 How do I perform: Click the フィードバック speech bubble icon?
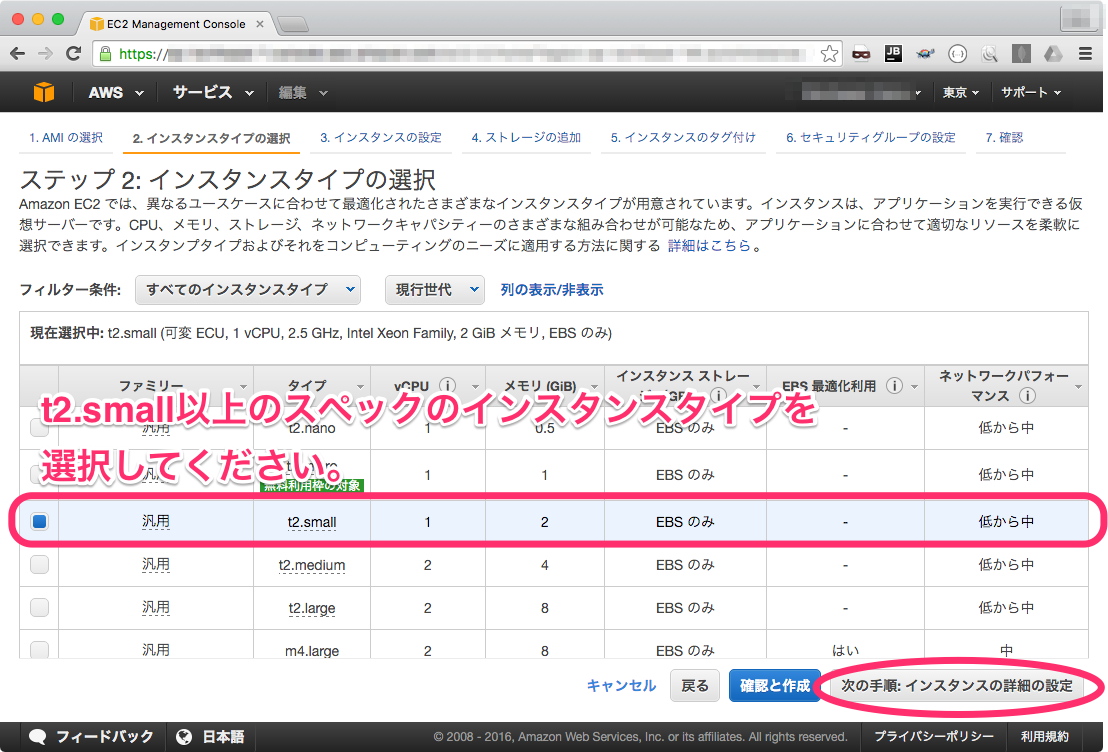point(37,736)
